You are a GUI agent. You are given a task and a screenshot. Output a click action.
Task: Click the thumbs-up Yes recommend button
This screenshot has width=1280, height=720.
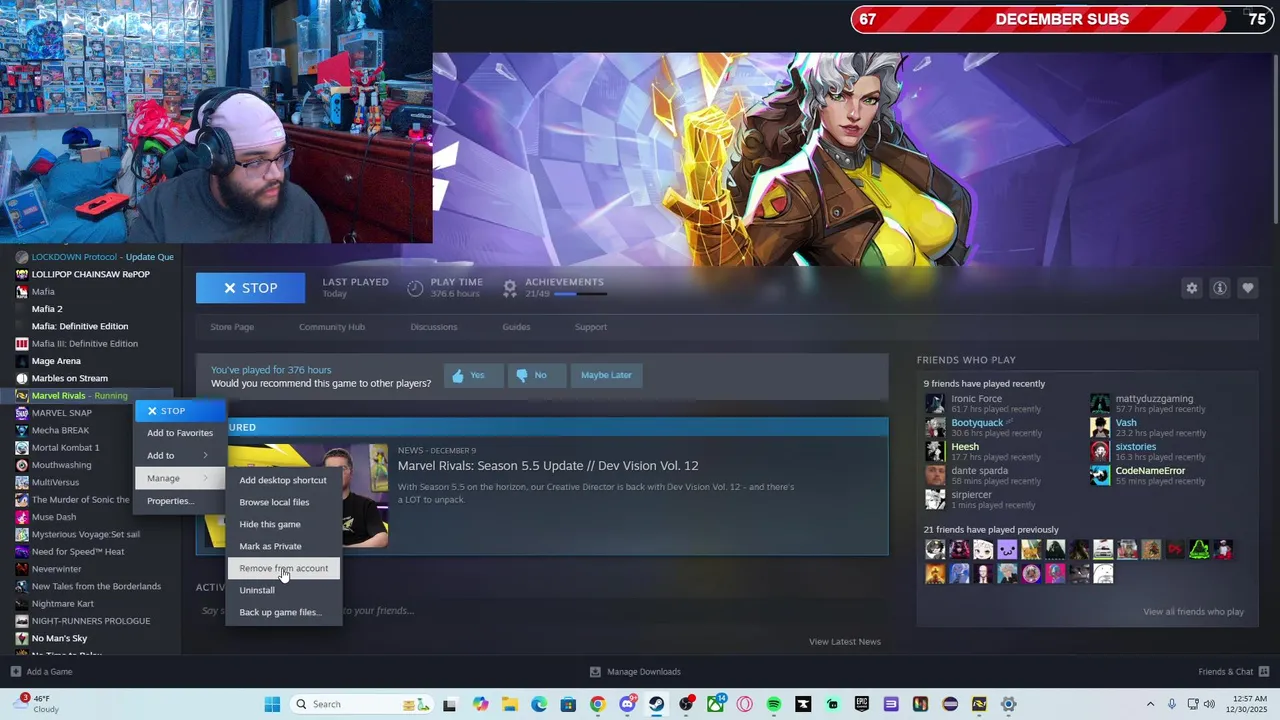click(472, 375)
